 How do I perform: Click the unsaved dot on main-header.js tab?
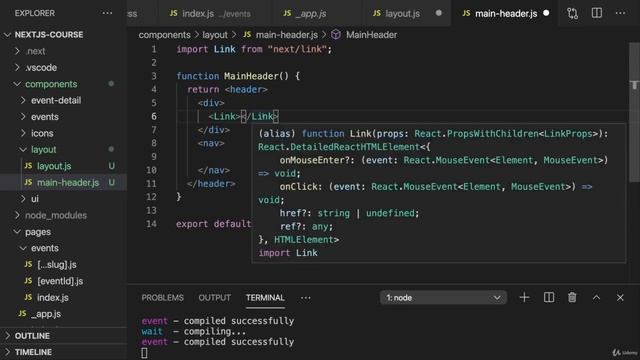click(546, 13)
